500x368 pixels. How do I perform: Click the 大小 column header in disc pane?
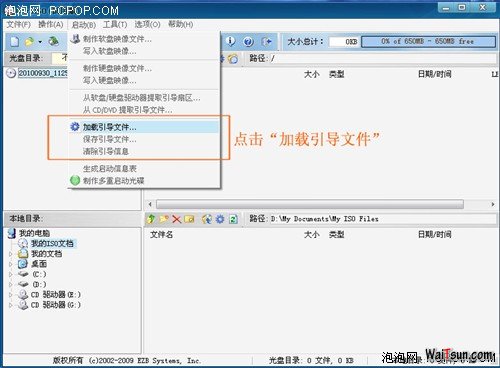tap(312, 74)
